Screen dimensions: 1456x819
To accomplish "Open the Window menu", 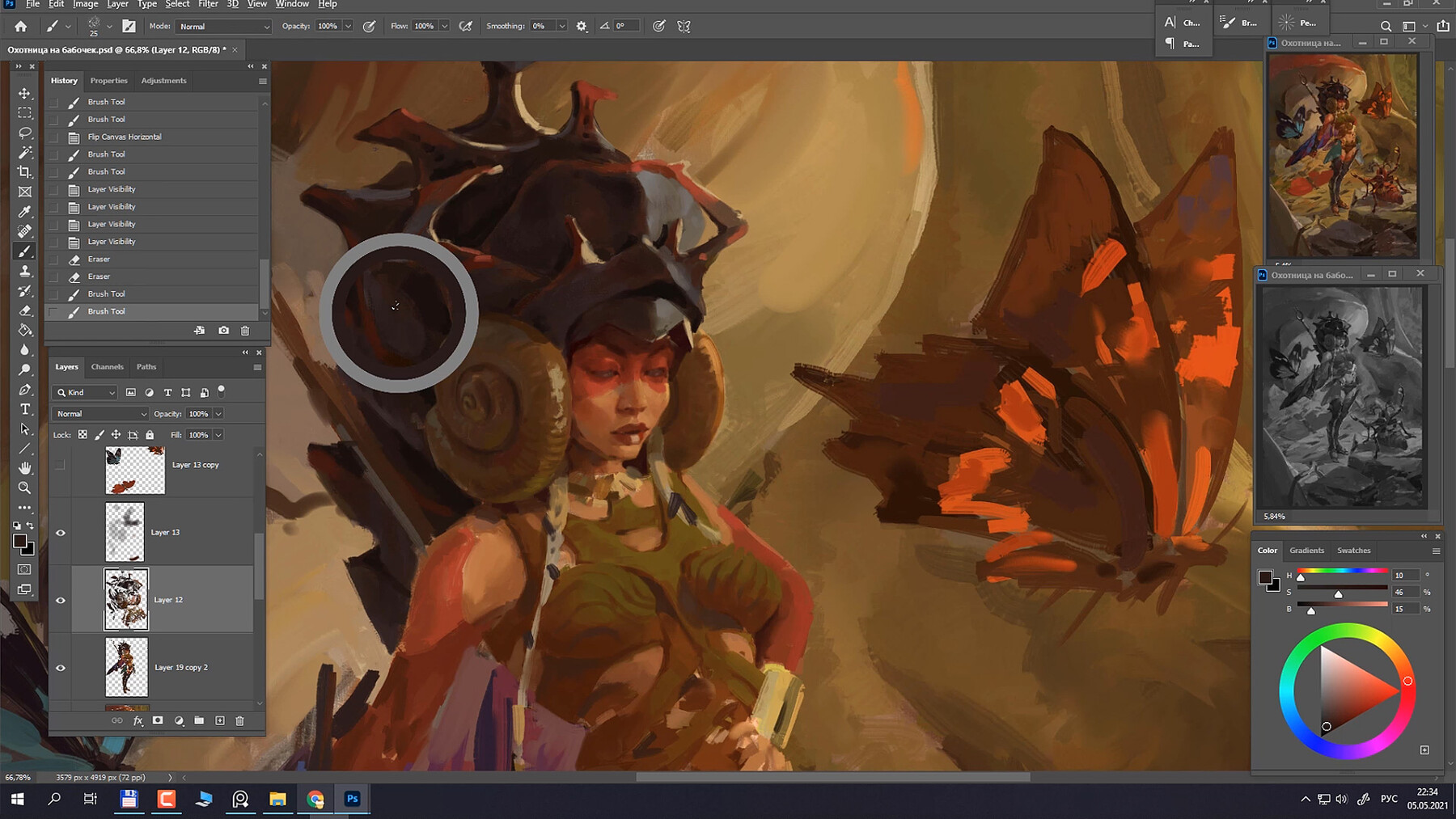I will [291, 4].
